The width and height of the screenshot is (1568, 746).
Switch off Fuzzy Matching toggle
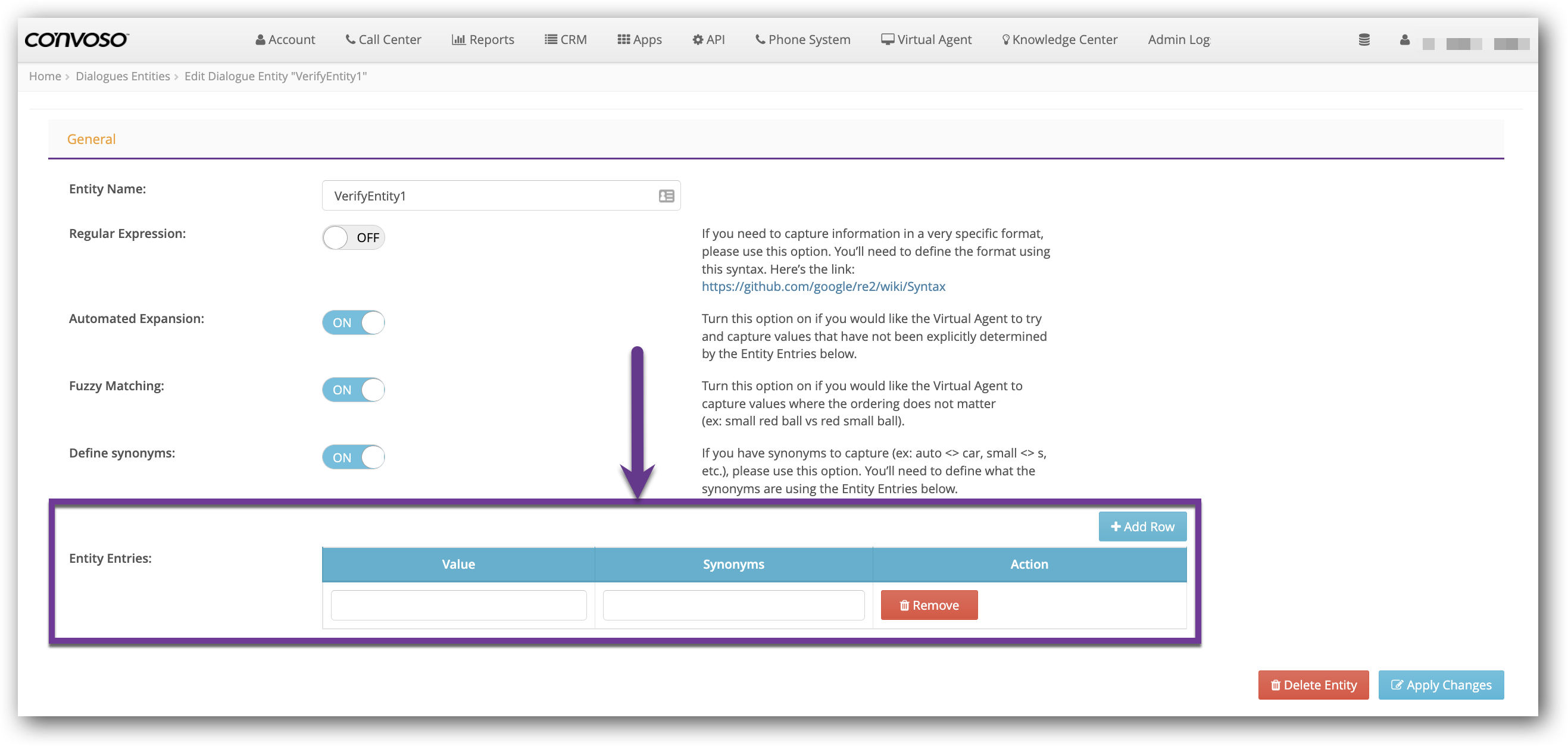(x=353, y=390)
